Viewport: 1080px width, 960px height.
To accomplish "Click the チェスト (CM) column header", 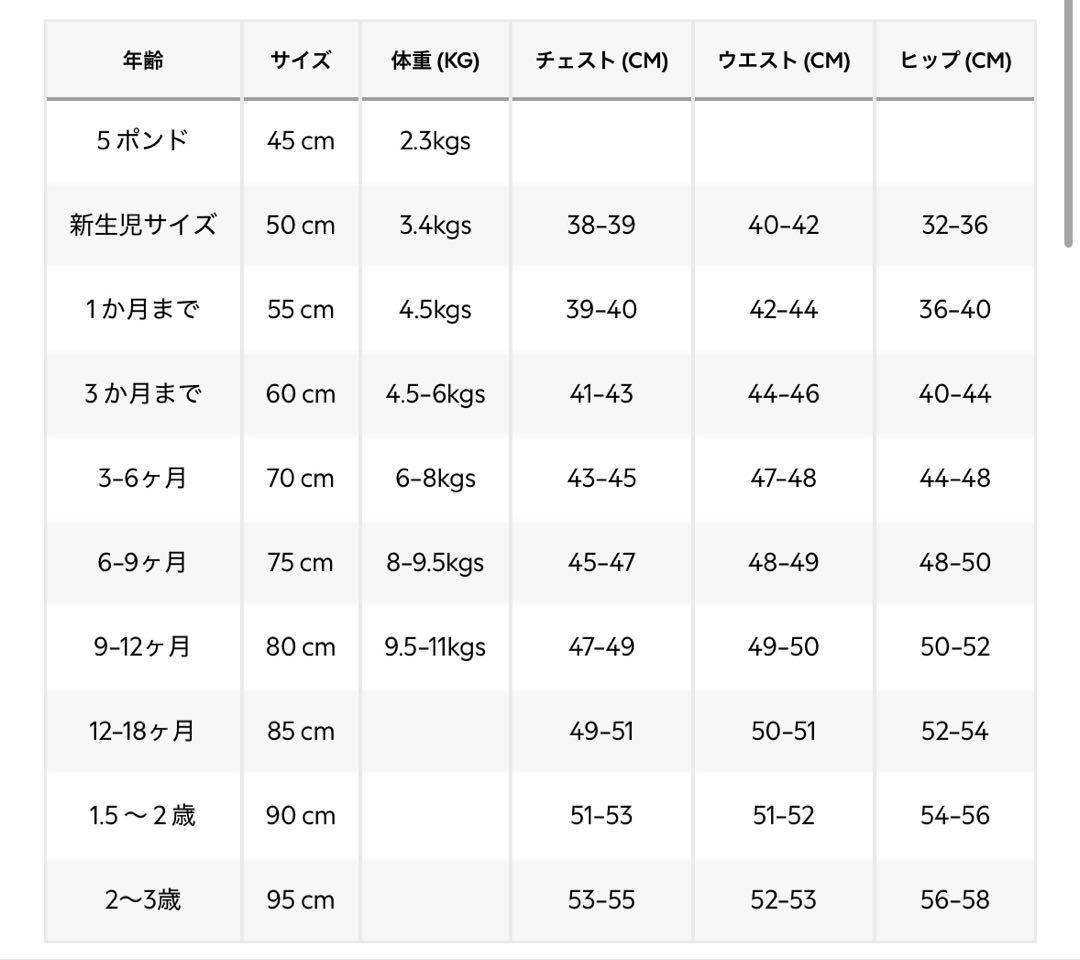I will point(601,61).
